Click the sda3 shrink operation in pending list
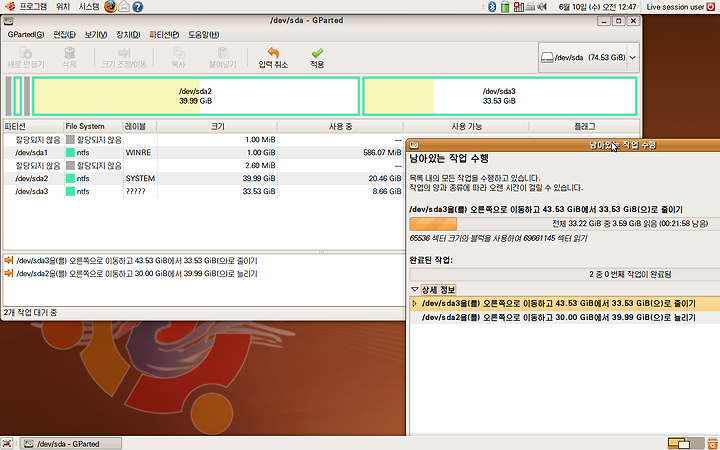The image size is (720, 450). click(x=137, y=261)
